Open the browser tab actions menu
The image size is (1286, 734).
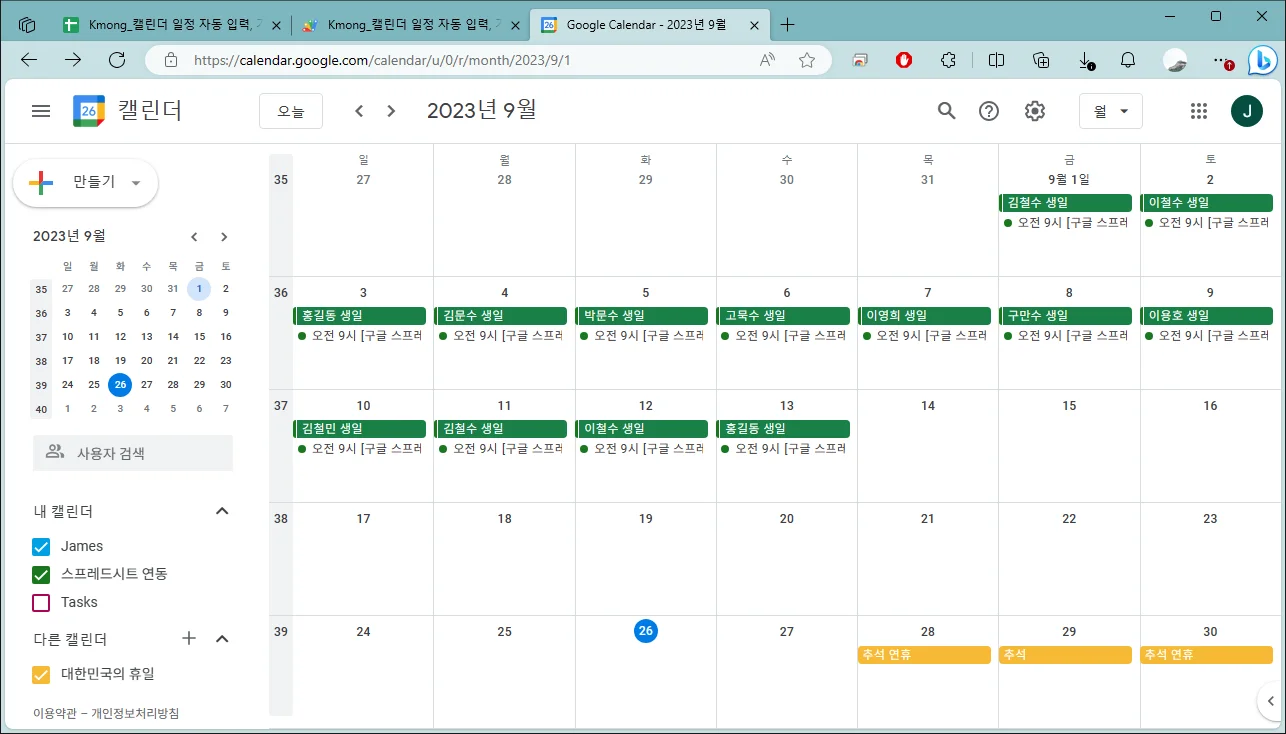click(28, 24)
